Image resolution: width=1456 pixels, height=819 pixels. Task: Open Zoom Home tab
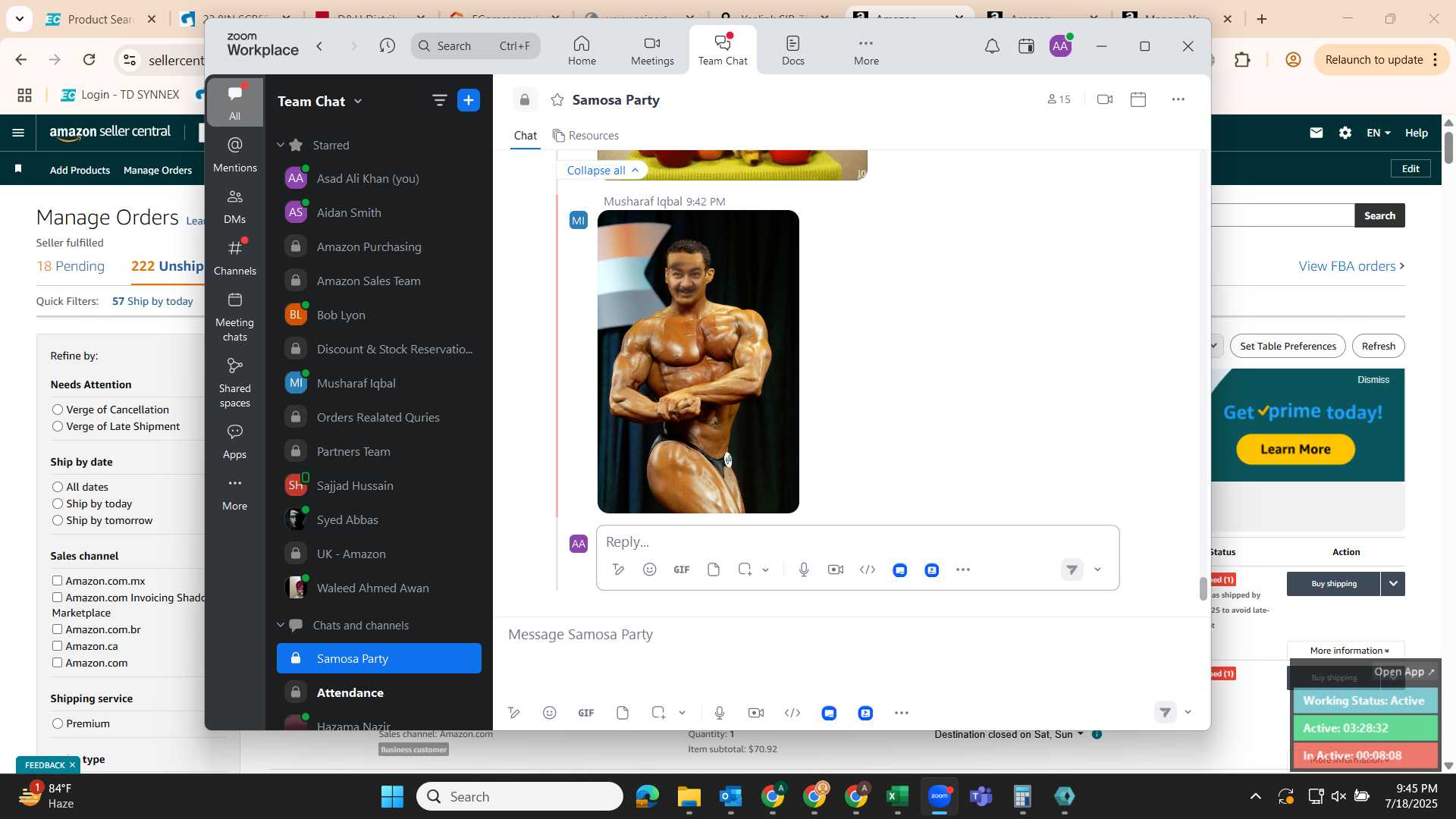tap(582, 50)
